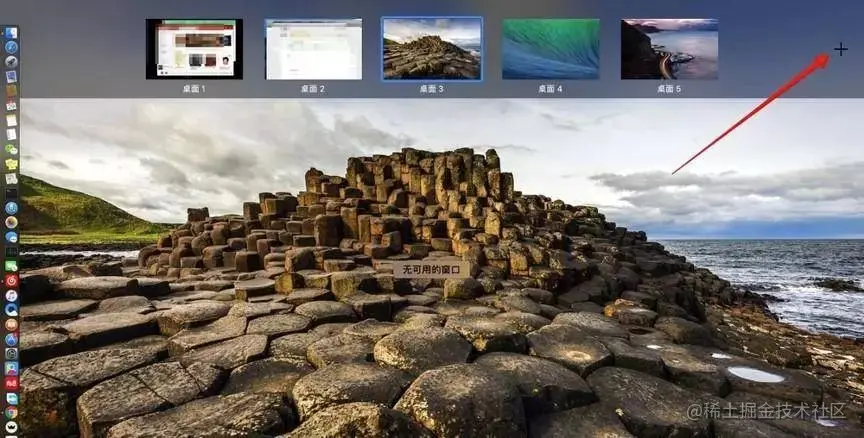Click the 桌面 5 label text

(669, 89)
